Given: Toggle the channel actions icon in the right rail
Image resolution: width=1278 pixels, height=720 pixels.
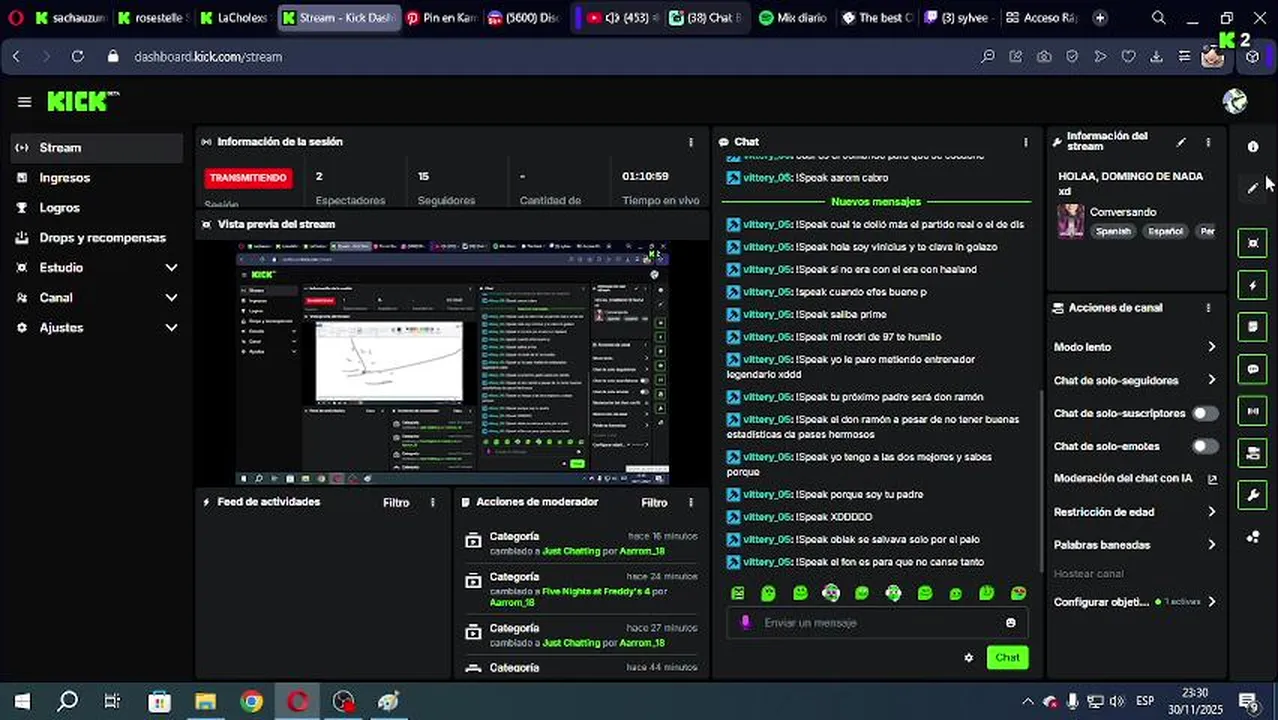Looking at the screenshot, I should coord(1253,453).
